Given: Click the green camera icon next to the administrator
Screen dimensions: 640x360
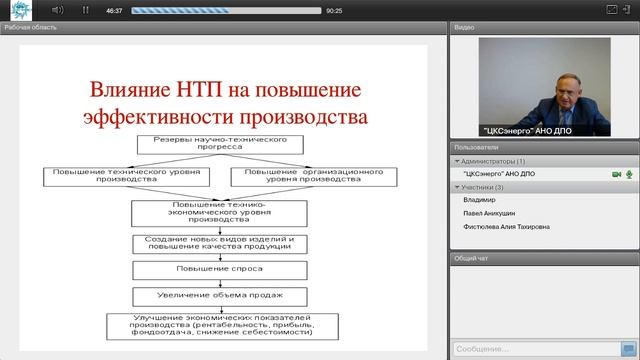Looking at the screenshot, I should click(x=616, y=174).
